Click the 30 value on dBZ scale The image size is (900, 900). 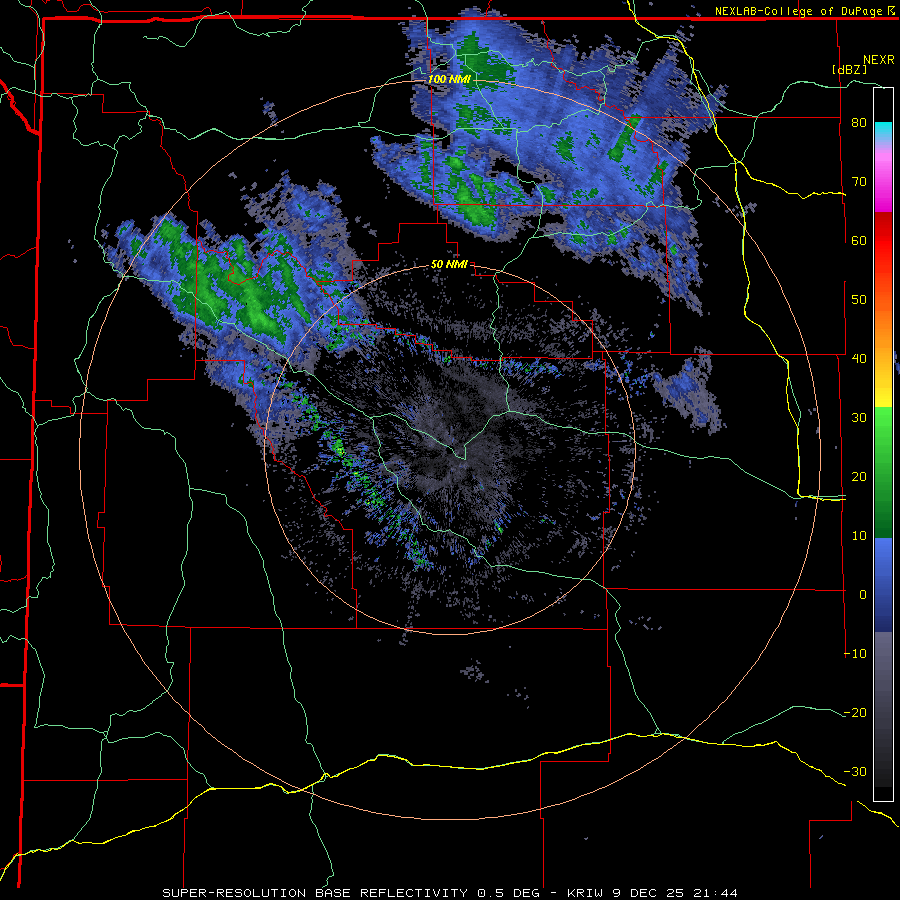859,418
